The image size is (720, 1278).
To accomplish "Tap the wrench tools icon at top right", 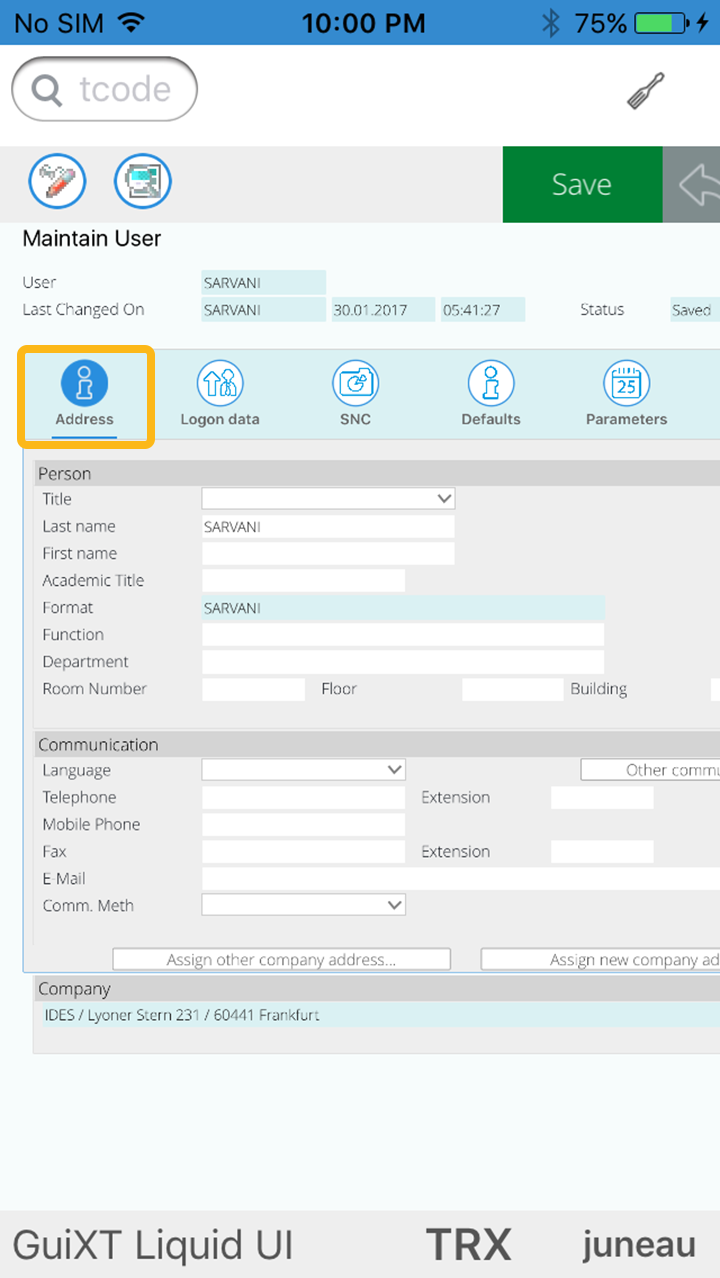I will tap(645, 91).
